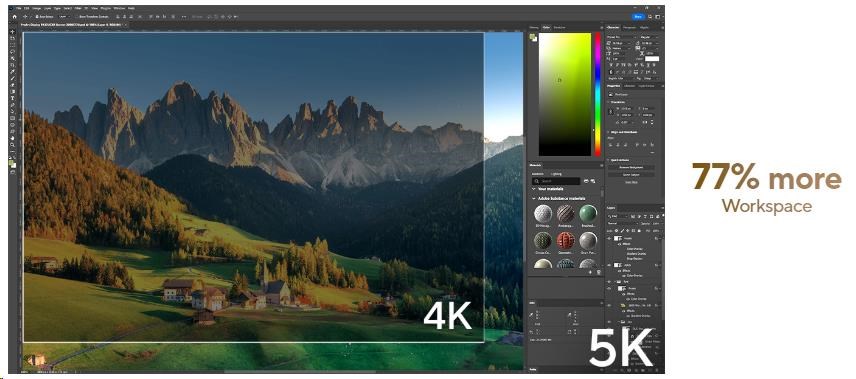Select the Type tool
Screen dimensions: 856x379
(x=12, y=98)
